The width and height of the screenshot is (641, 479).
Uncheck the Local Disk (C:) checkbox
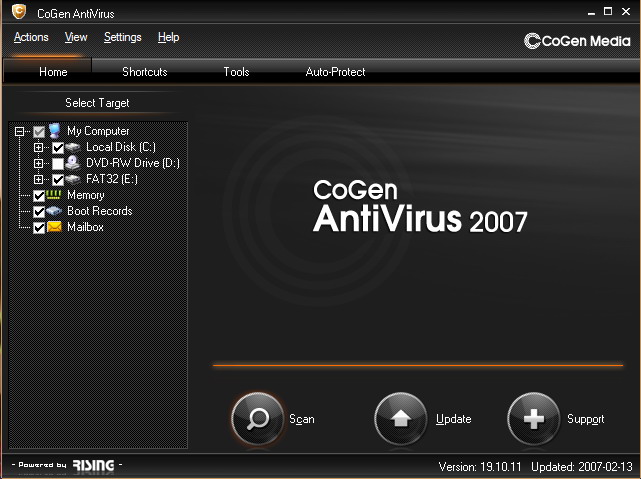point(58,148)
